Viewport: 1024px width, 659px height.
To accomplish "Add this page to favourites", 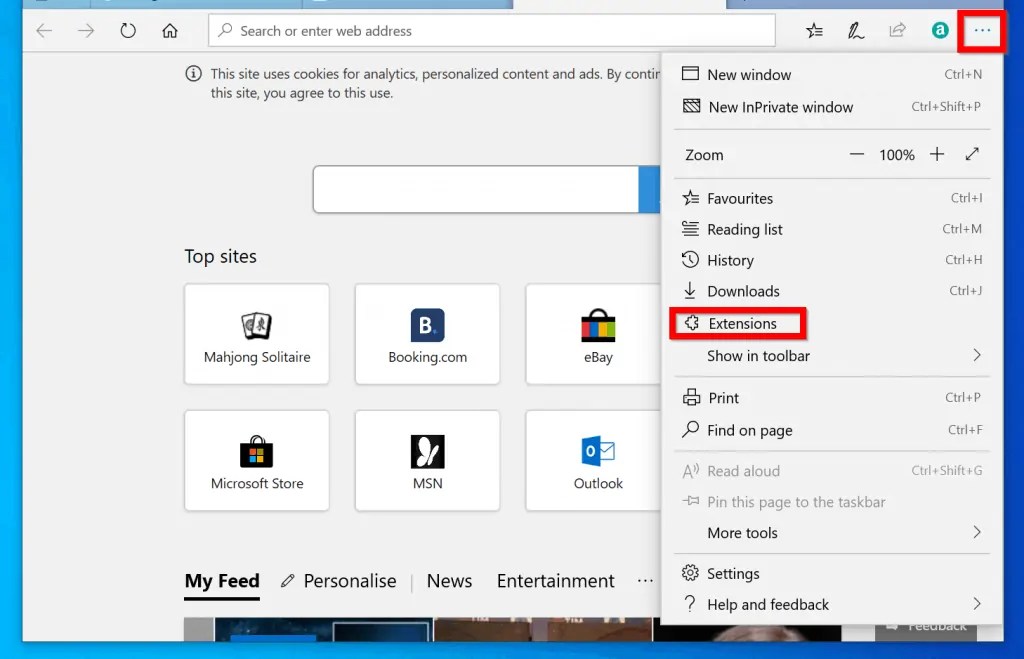I will click(x=814, y=31).
